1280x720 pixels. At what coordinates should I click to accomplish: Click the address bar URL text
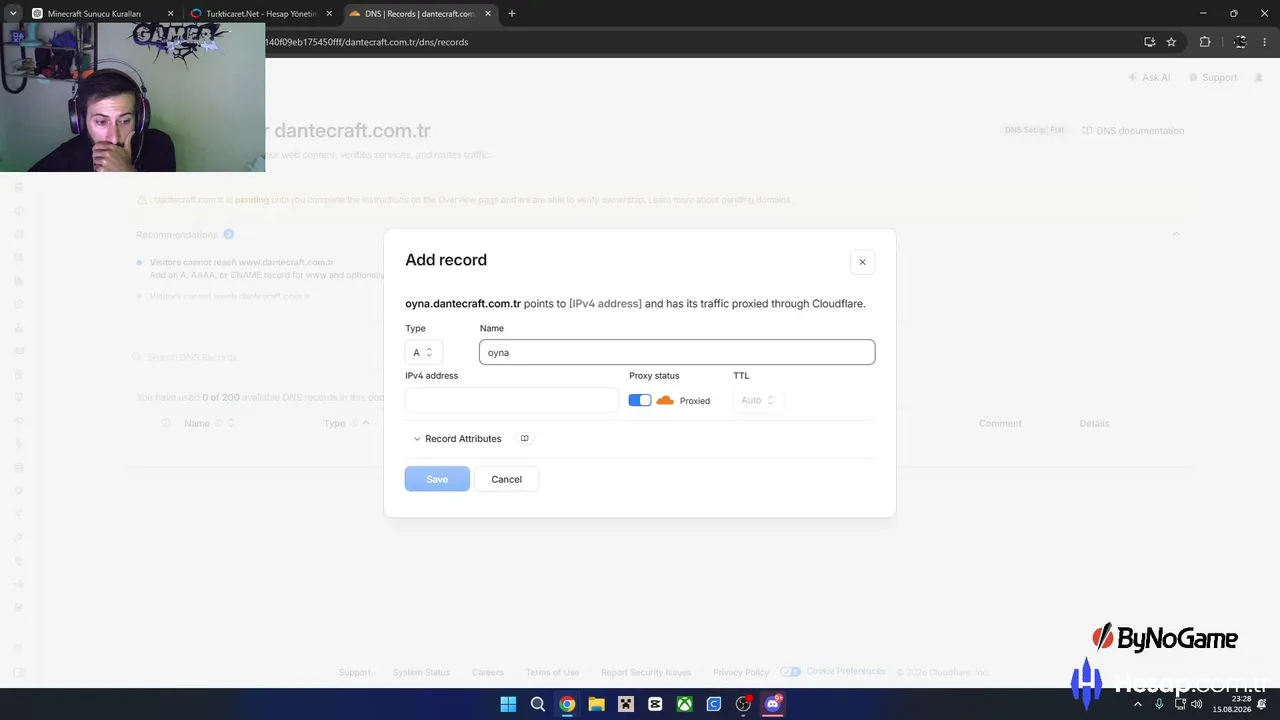(x=366, y=42)
